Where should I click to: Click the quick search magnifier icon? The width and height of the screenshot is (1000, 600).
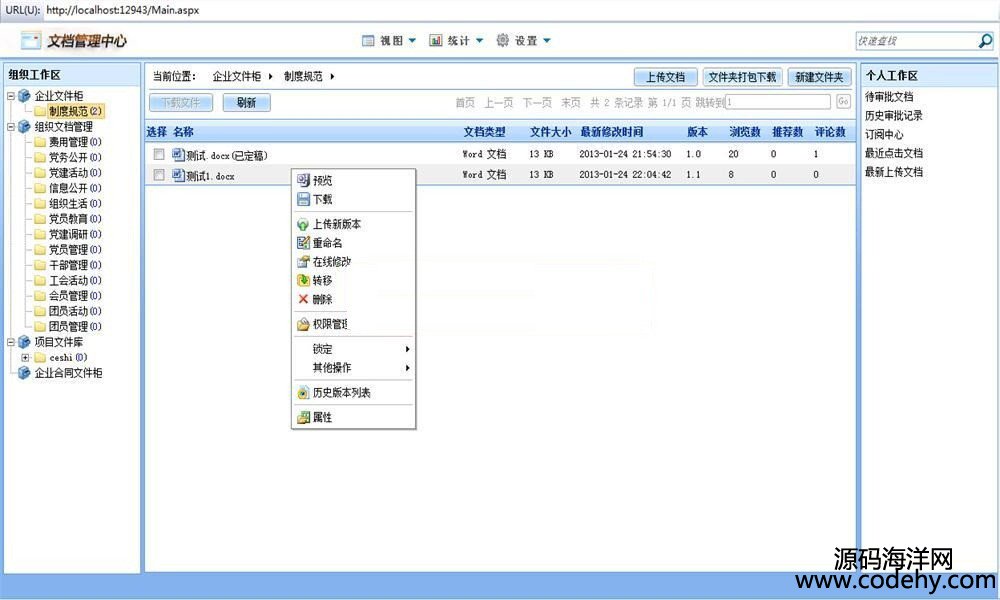coord(985,41)
